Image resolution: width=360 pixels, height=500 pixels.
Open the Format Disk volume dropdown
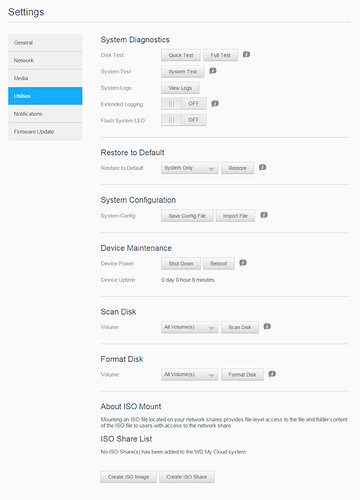click(x=189, y=375)
